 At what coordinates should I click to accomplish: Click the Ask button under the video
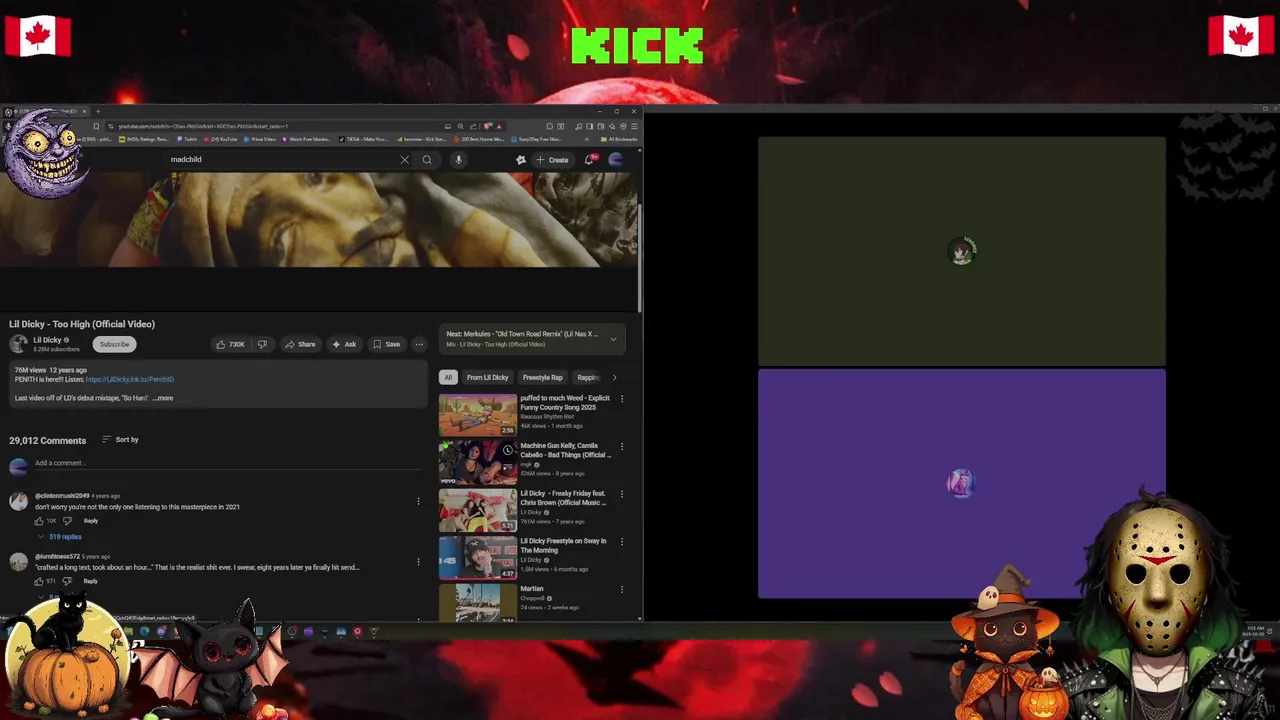click(344, 344)
